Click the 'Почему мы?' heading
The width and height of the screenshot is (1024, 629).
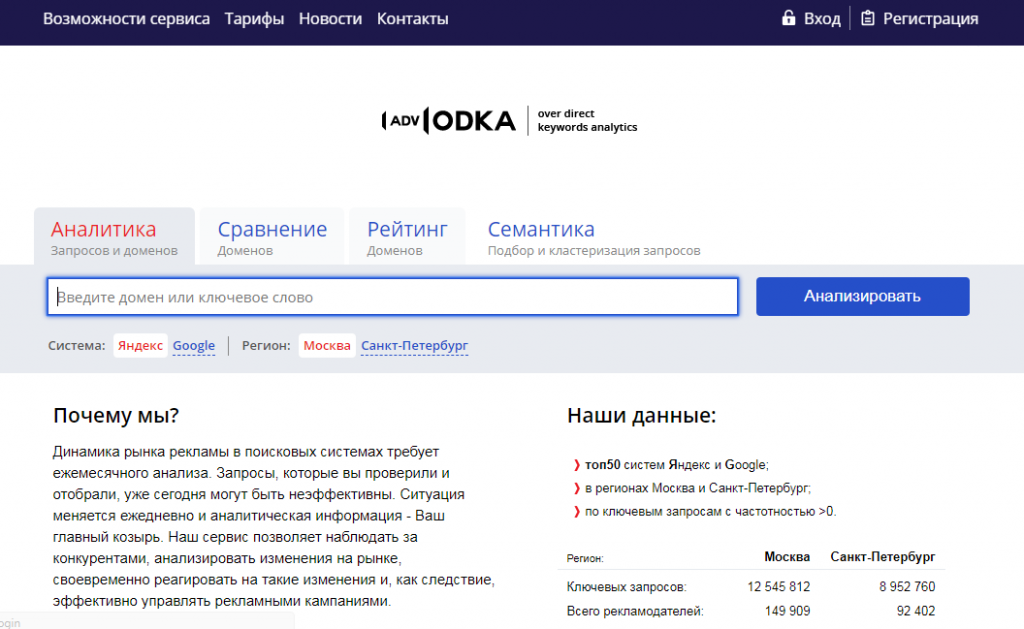(x=116, y=415)
